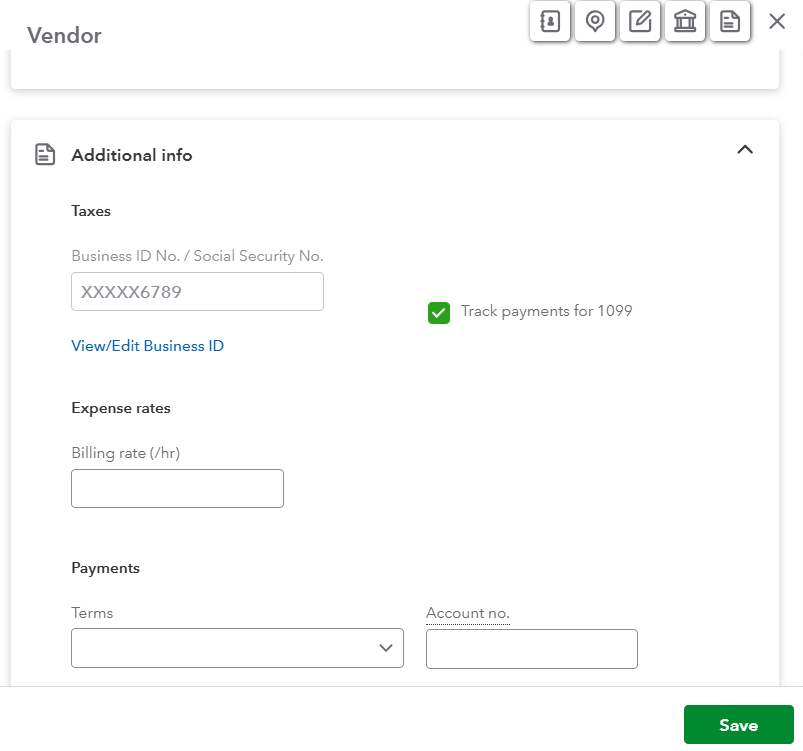
Task: Click the Vendor panel title
Action: (x=64, y=35)
